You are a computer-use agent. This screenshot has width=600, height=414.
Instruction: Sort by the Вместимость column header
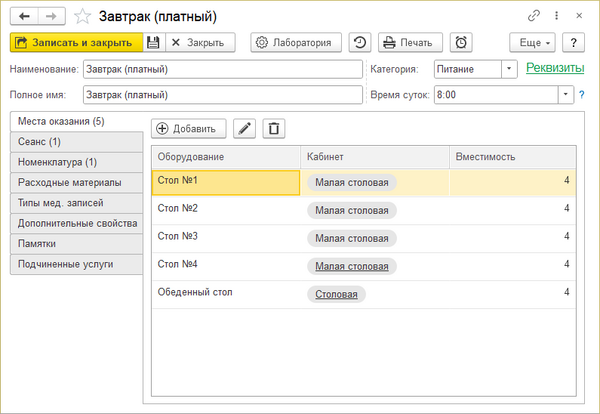513,157
